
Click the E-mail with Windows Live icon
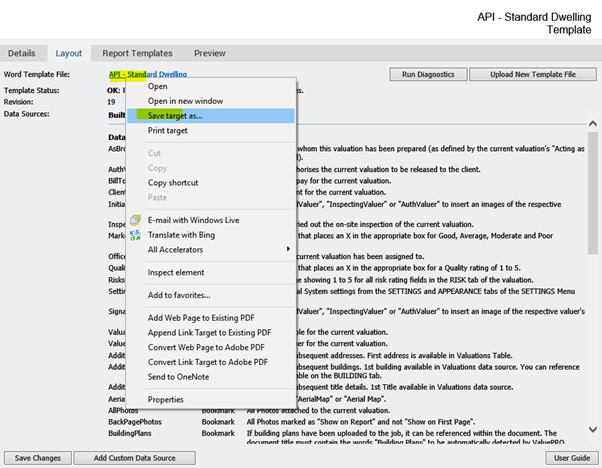[135, 220]
